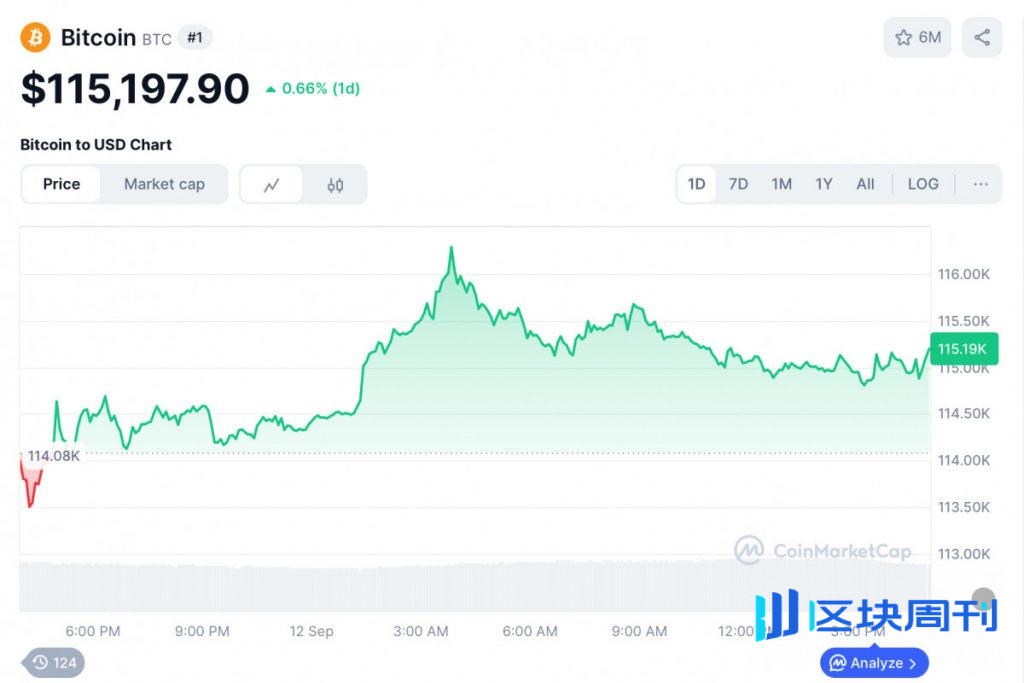
Task: Toggle LOG scale on the chart
Action: coord(923,184)
